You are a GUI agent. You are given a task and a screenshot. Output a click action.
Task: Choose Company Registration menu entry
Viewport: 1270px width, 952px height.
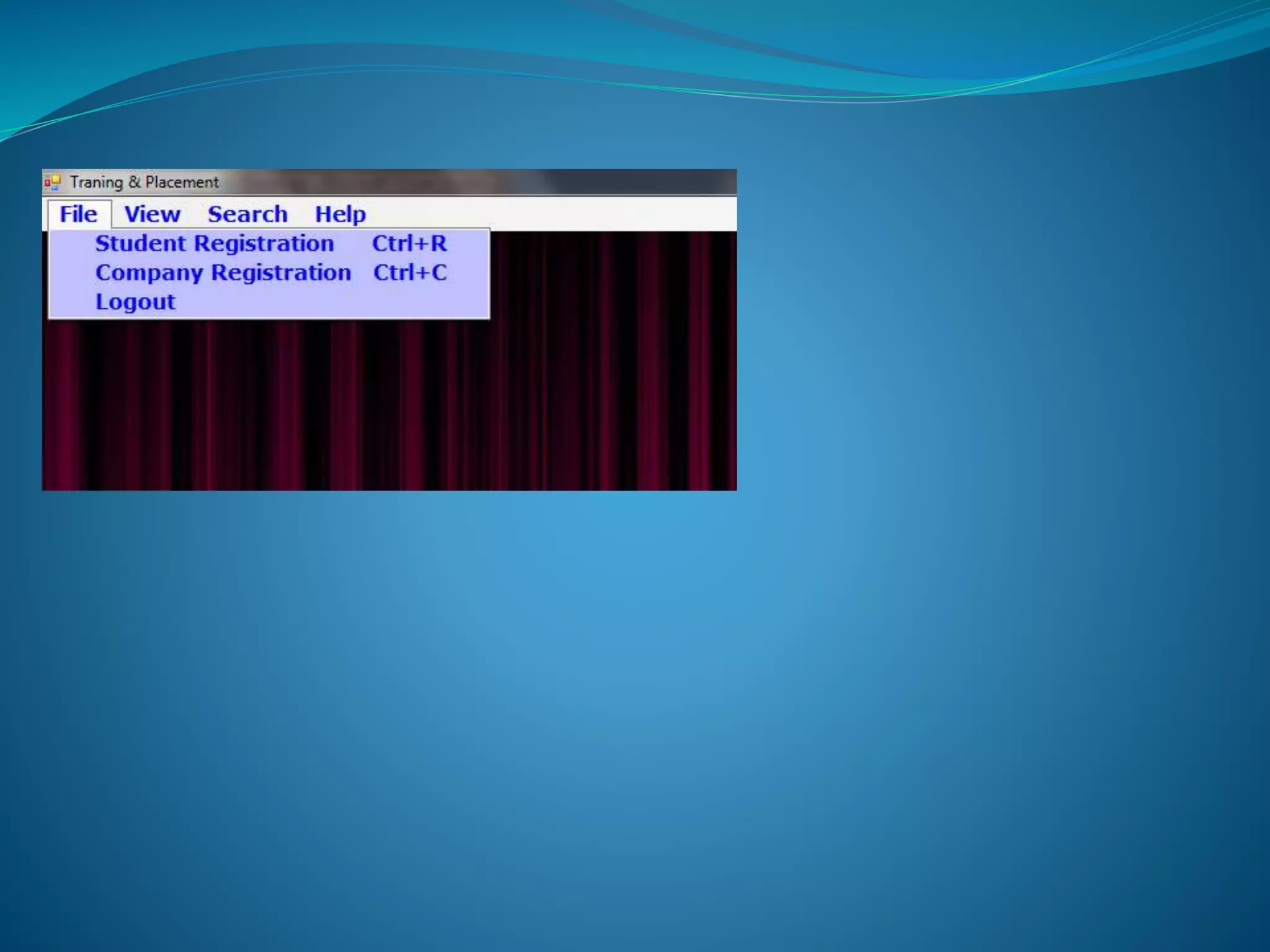pos(223,273)
